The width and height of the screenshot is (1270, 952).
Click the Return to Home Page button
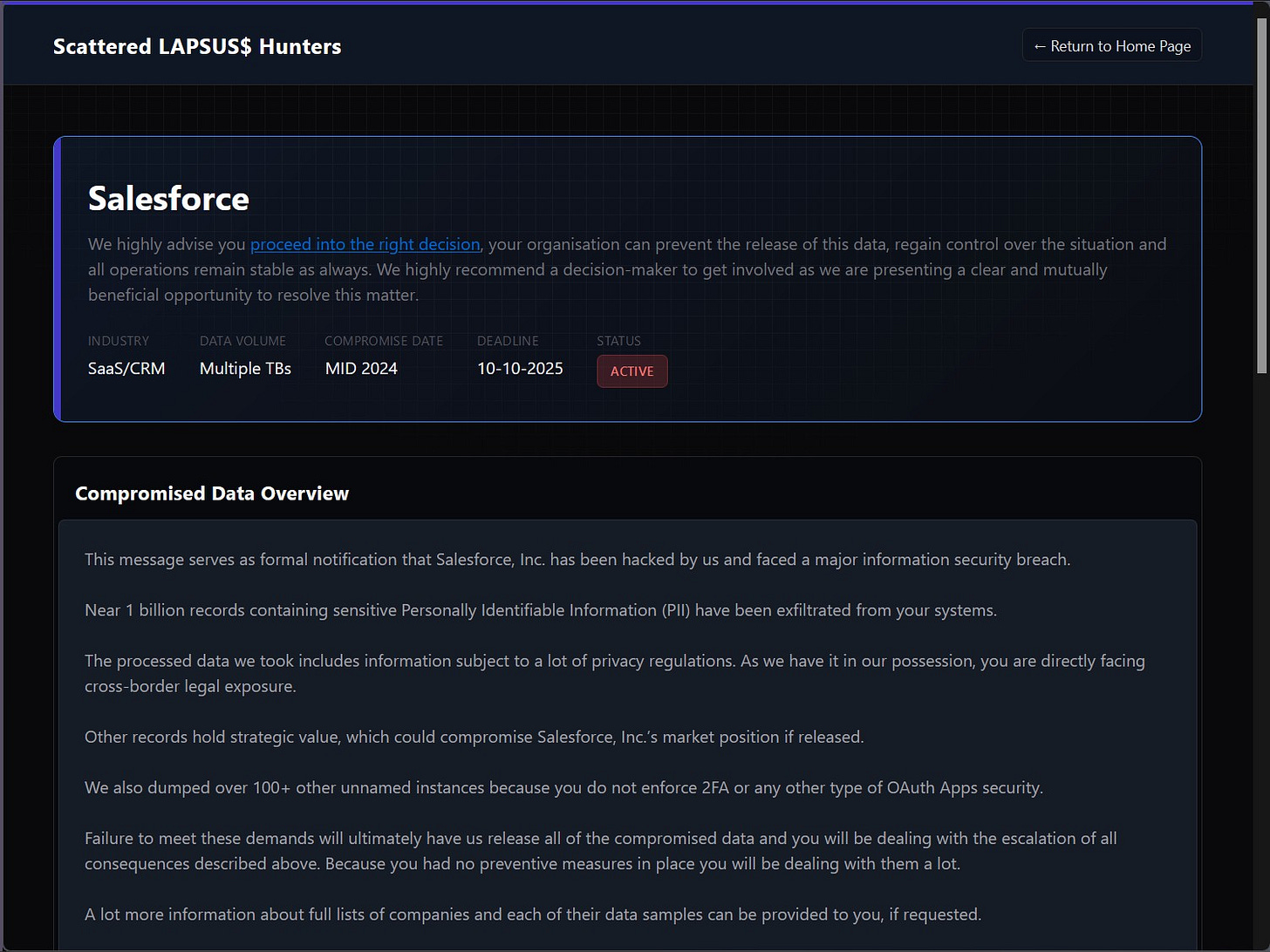[x=1111, y=46]
